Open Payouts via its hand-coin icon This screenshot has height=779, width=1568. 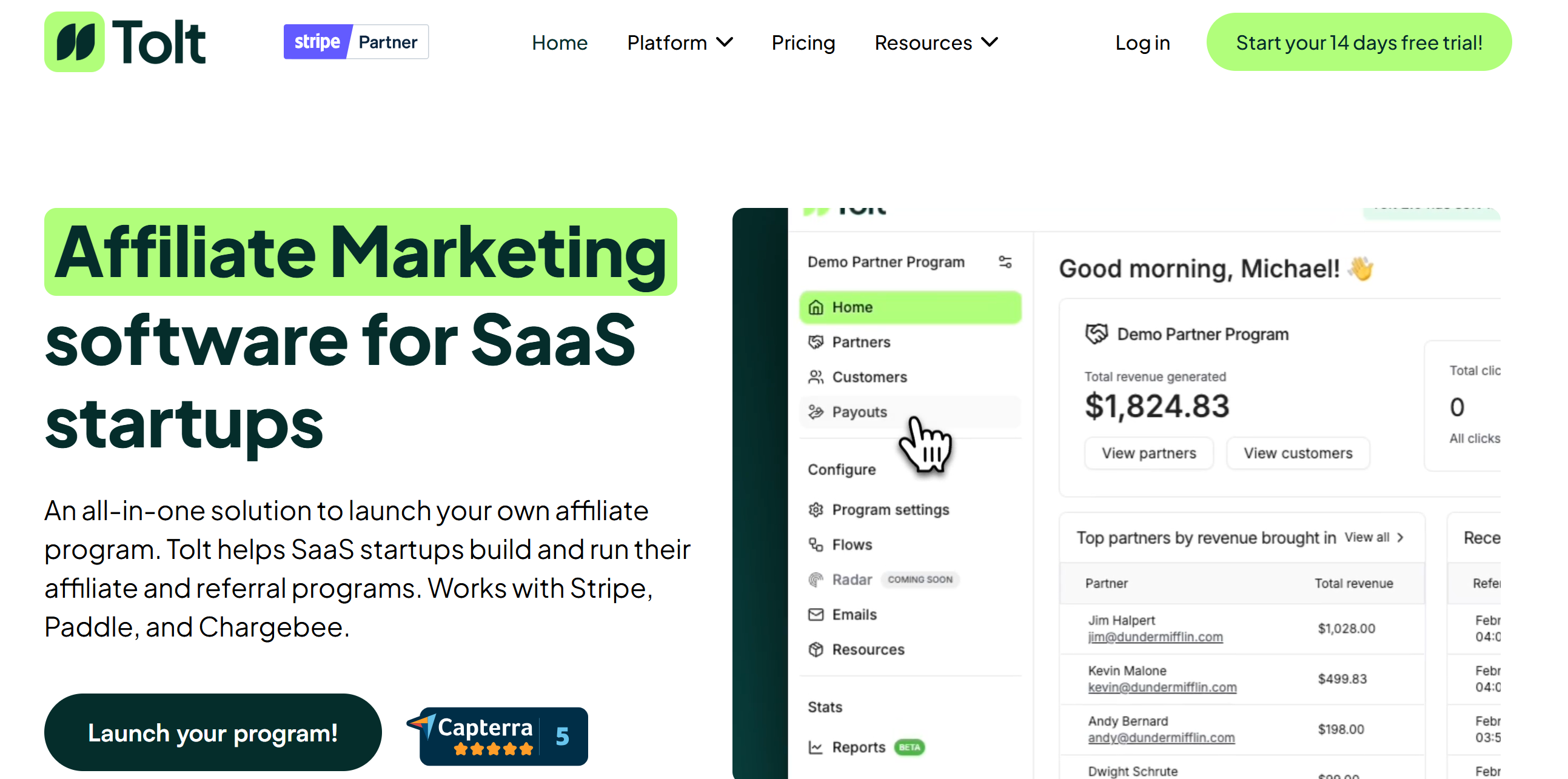(x=816, y=412)
